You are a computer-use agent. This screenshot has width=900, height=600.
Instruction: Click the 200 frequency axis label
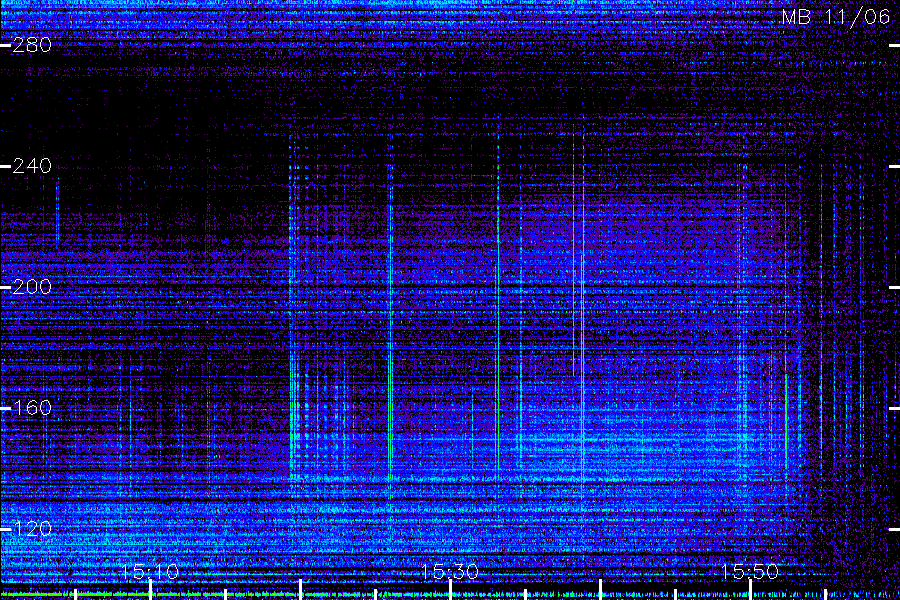(32, 287)
